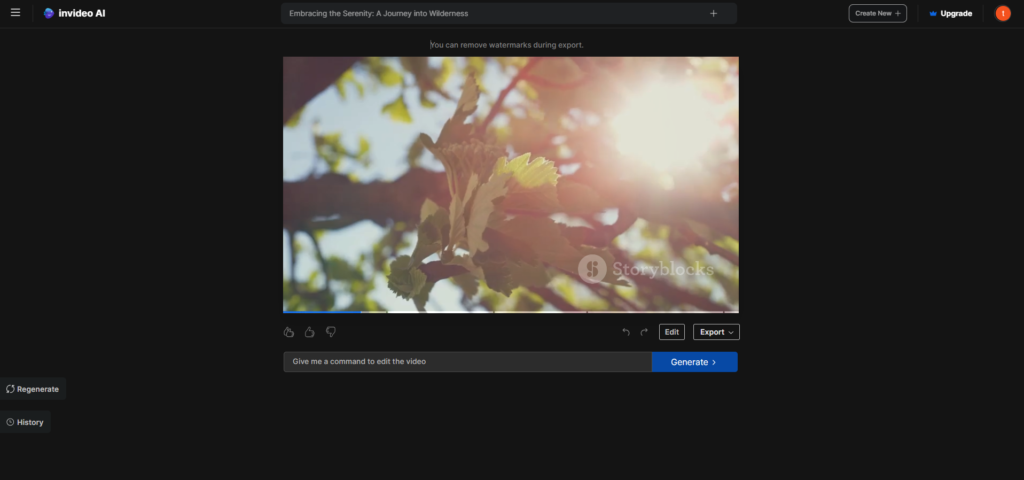Click Upgrade with crown icon
1024x480 pixels.
[950, 13]
